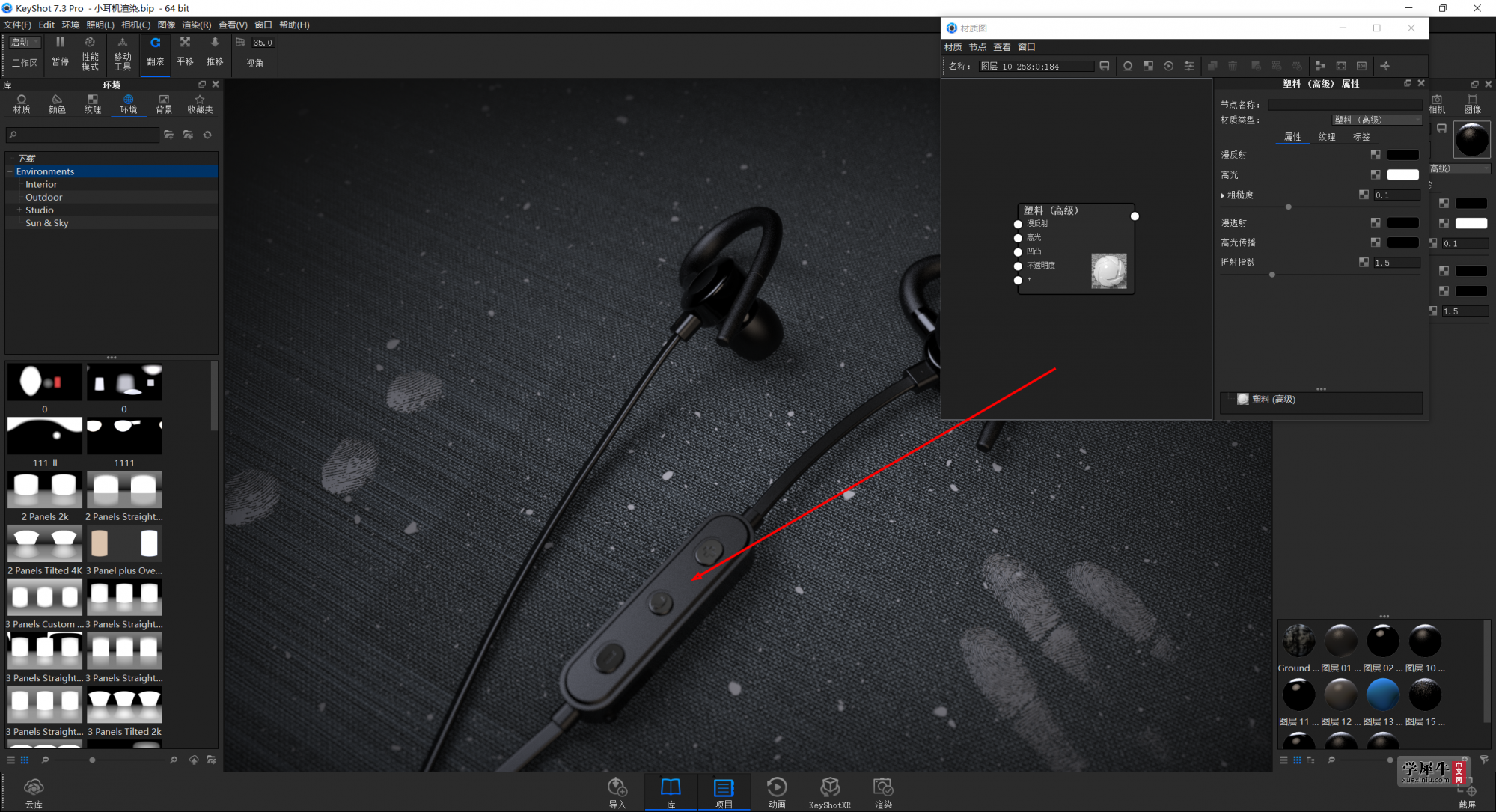This screenshot has width=1496, height=812.
Task: Click the 漫透射 color swatch
Action: (1403, 222)
